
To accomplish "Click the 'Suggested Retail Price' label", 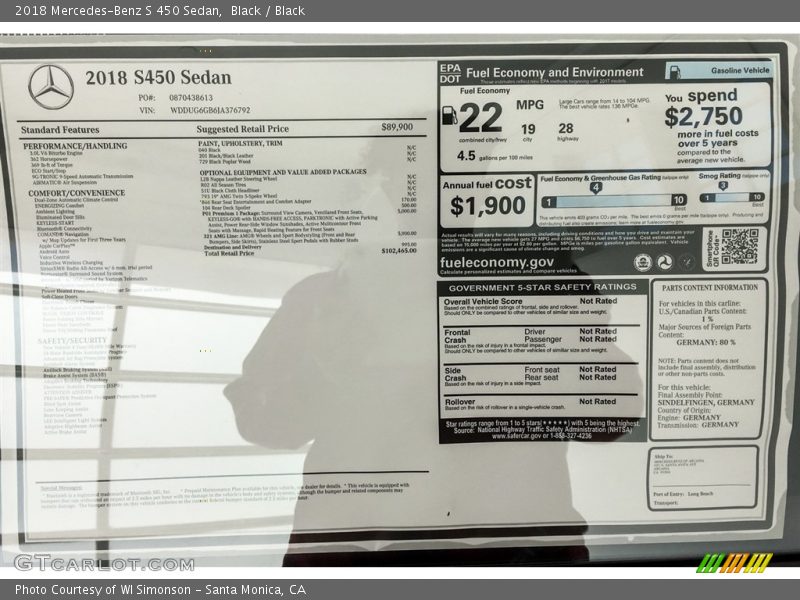I will point(242,129).
